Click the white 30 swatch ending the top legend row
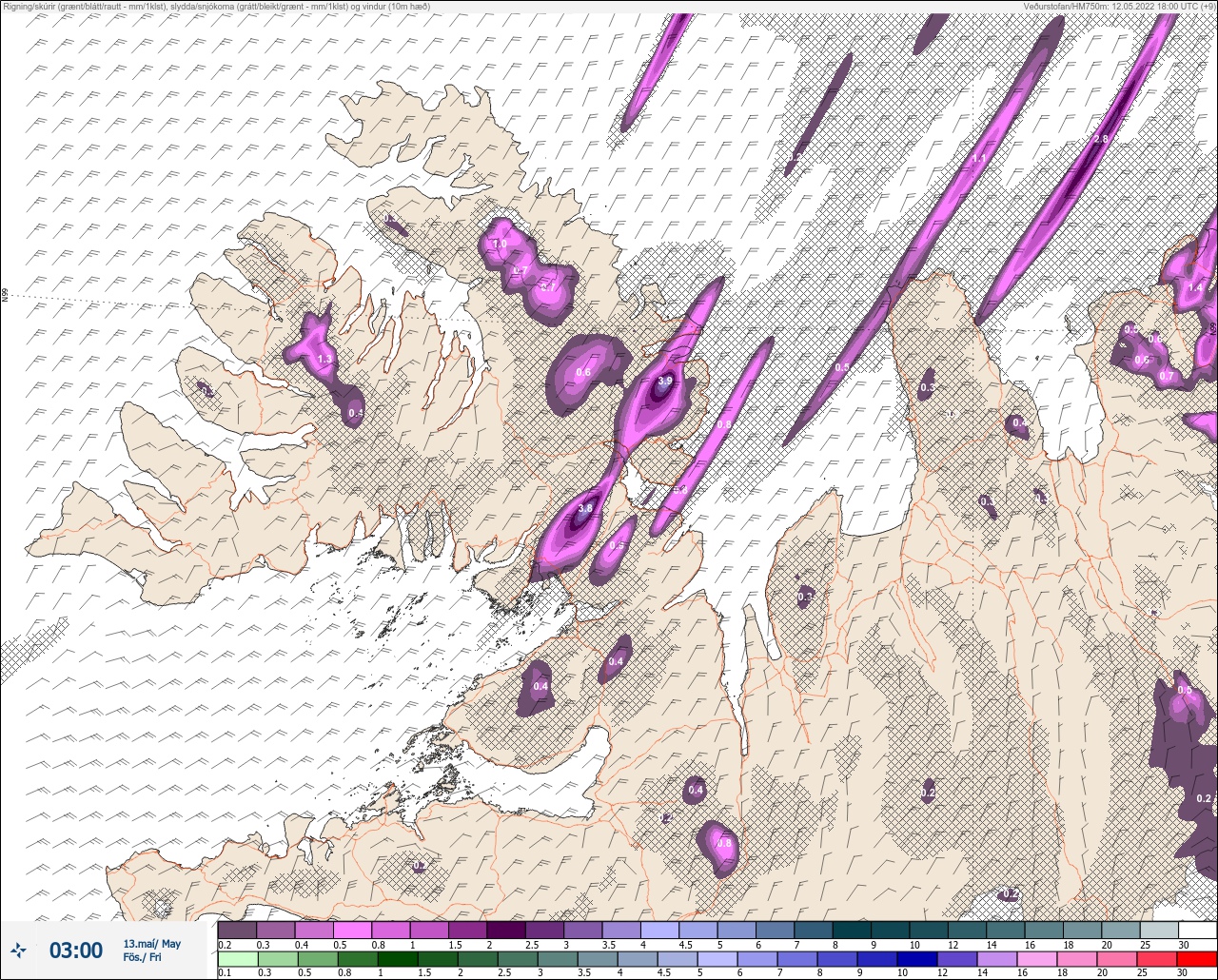Screen dimensions: 1218x980 [x=1197, y=930]
